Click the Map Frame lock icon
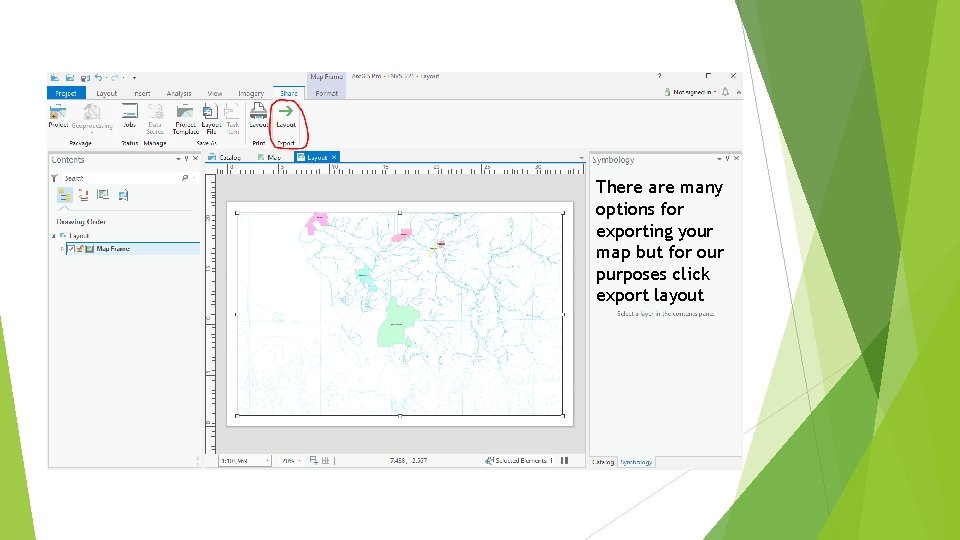Image resolution: width=960 pixels, height=540 pixels. point(80,249)
